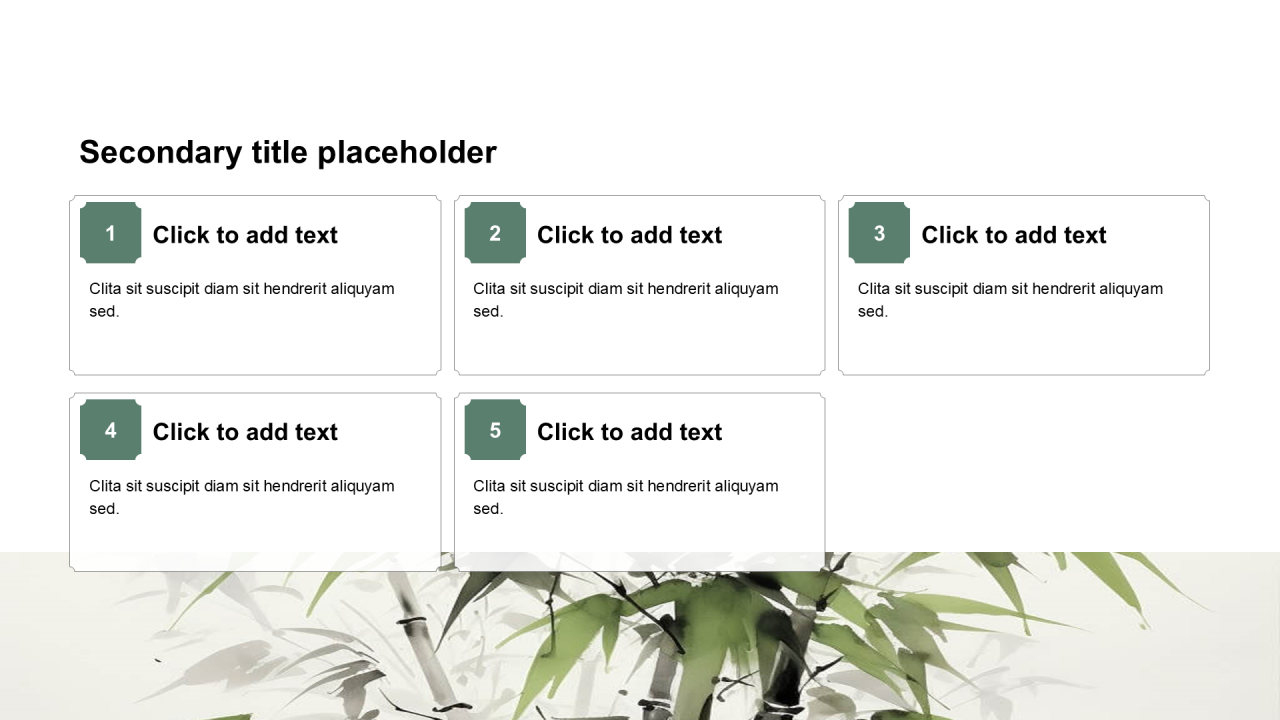Click the number 1 green badge
1280x720 pixels.
tap(110, 233)
